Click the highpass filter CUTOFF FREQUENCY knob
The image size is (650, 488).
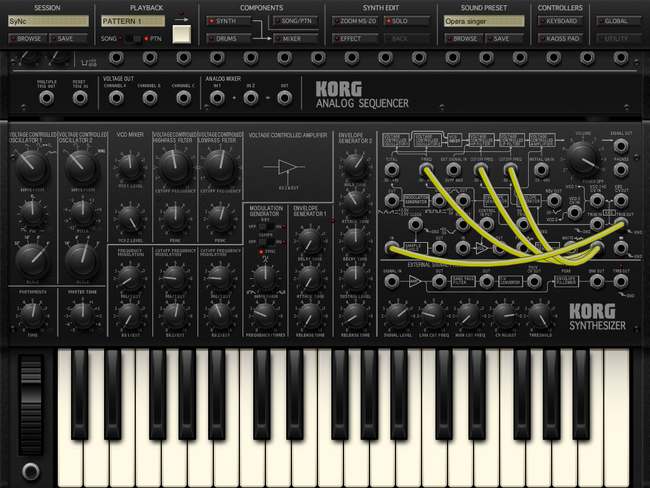click(175, 167)
